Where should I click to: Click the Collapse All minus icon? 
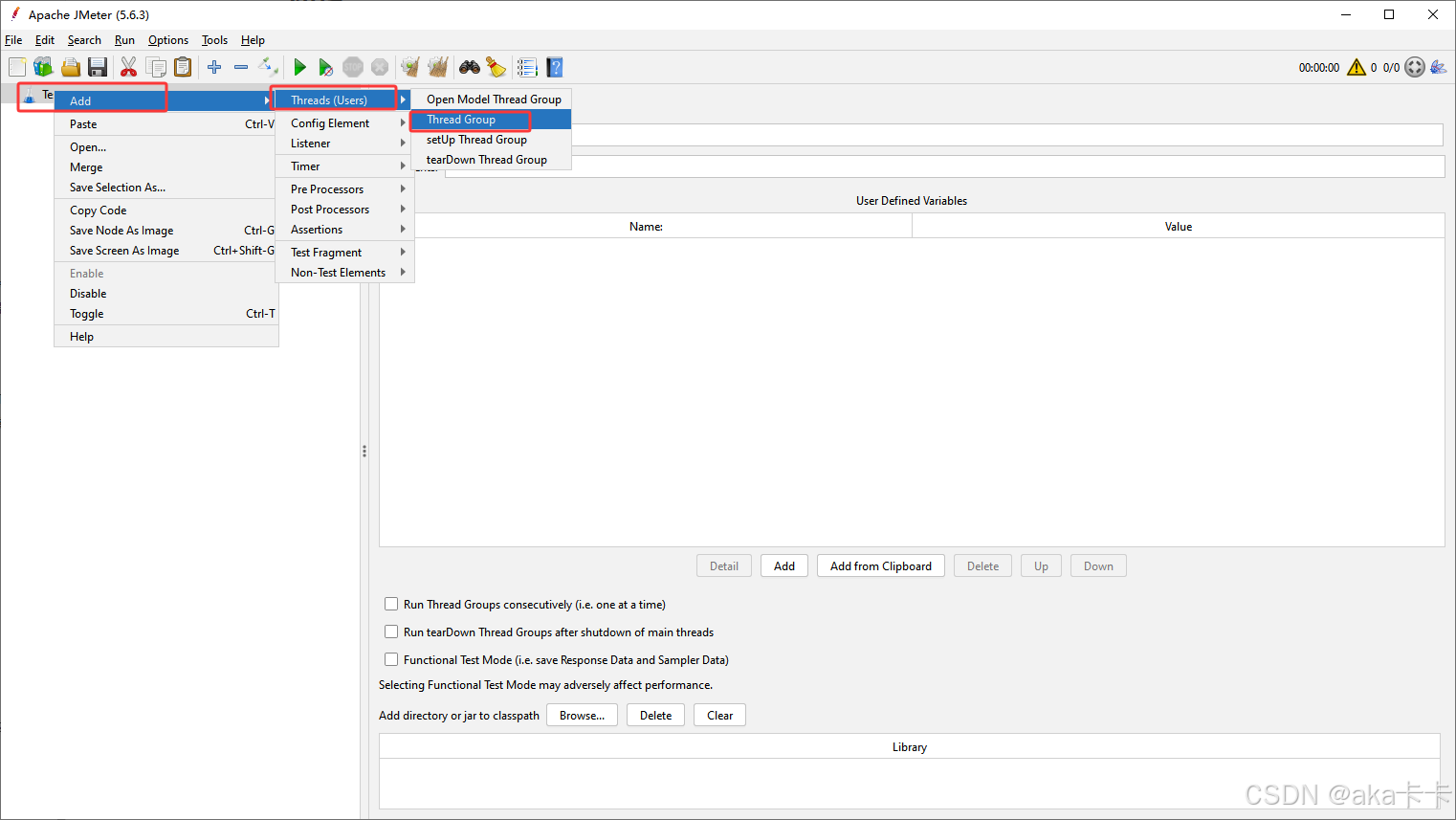[241, 67]
